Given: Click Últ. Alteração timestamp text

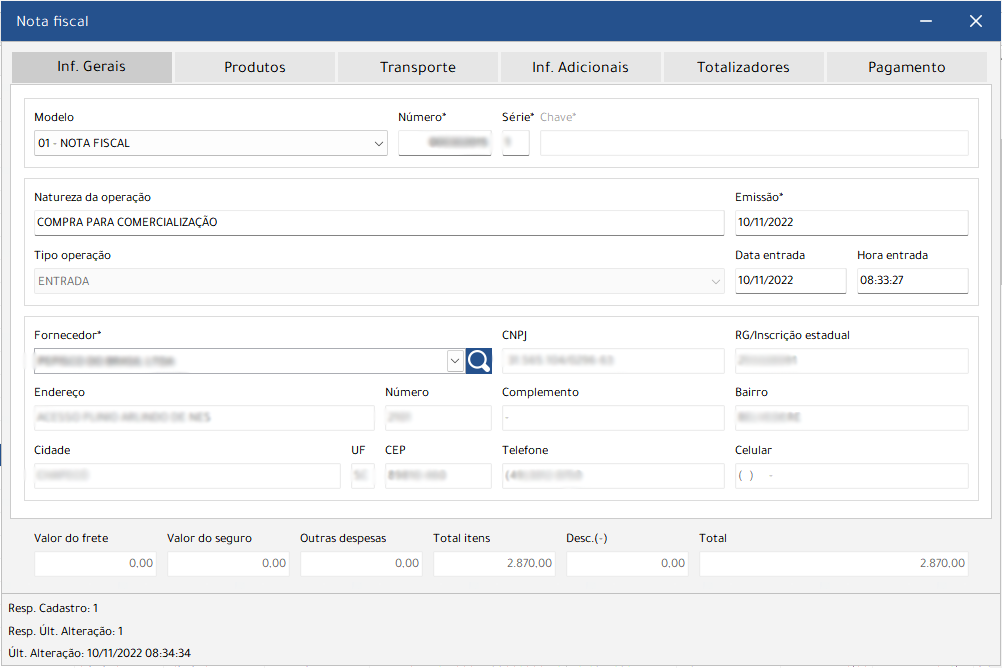Looking at the screenshot, I should click(x=100, y=653).
